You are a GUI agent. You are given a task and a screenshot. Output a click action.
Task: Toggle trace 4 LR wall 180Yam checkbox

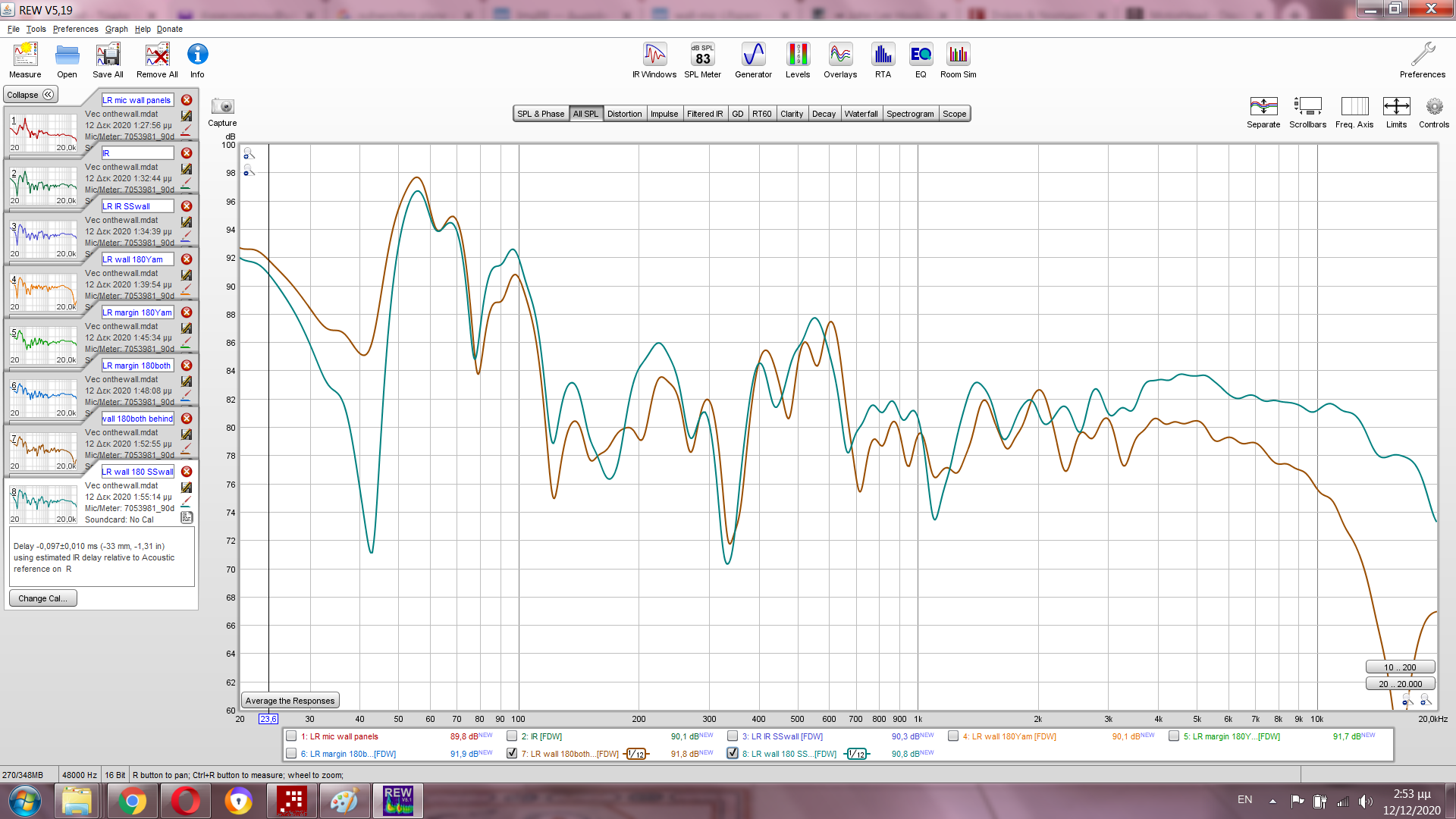point(953,736)
